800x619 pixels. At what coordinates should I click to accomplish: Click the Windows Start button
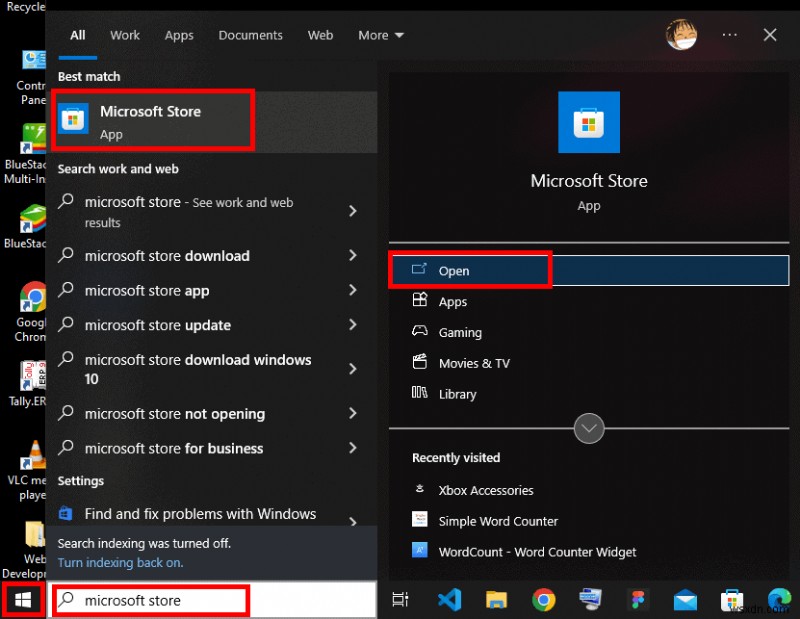23,600
